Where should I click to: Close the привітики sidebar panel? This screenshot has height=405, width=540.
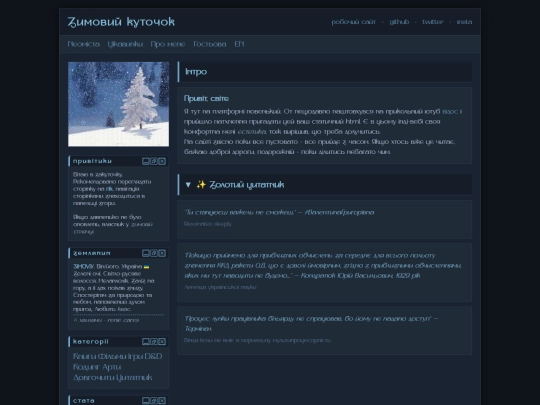coord(162,161)
